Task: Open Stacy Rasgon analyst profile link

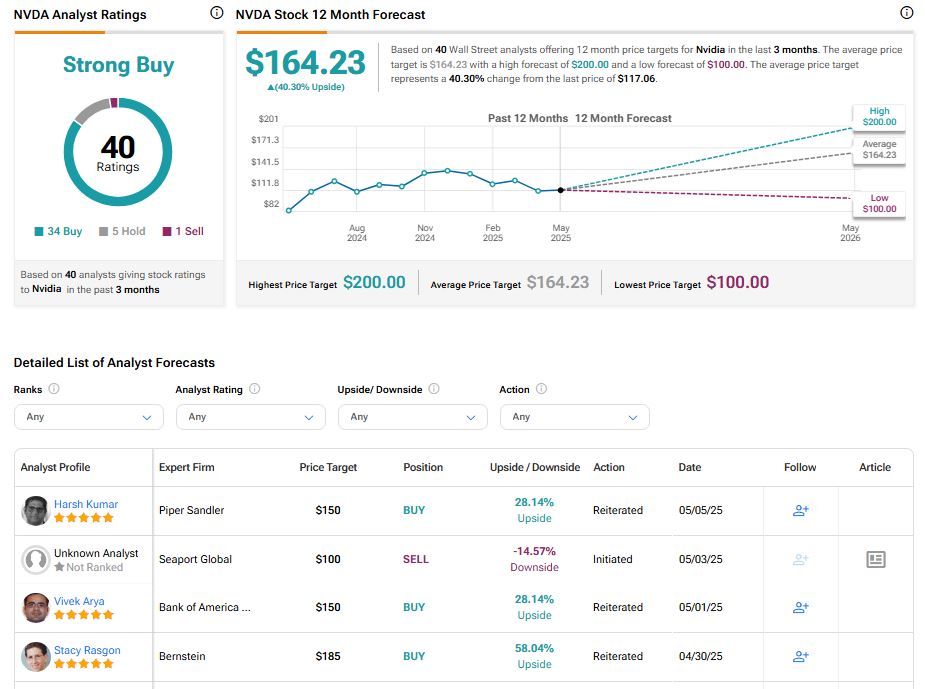Action: pos(87,650)
